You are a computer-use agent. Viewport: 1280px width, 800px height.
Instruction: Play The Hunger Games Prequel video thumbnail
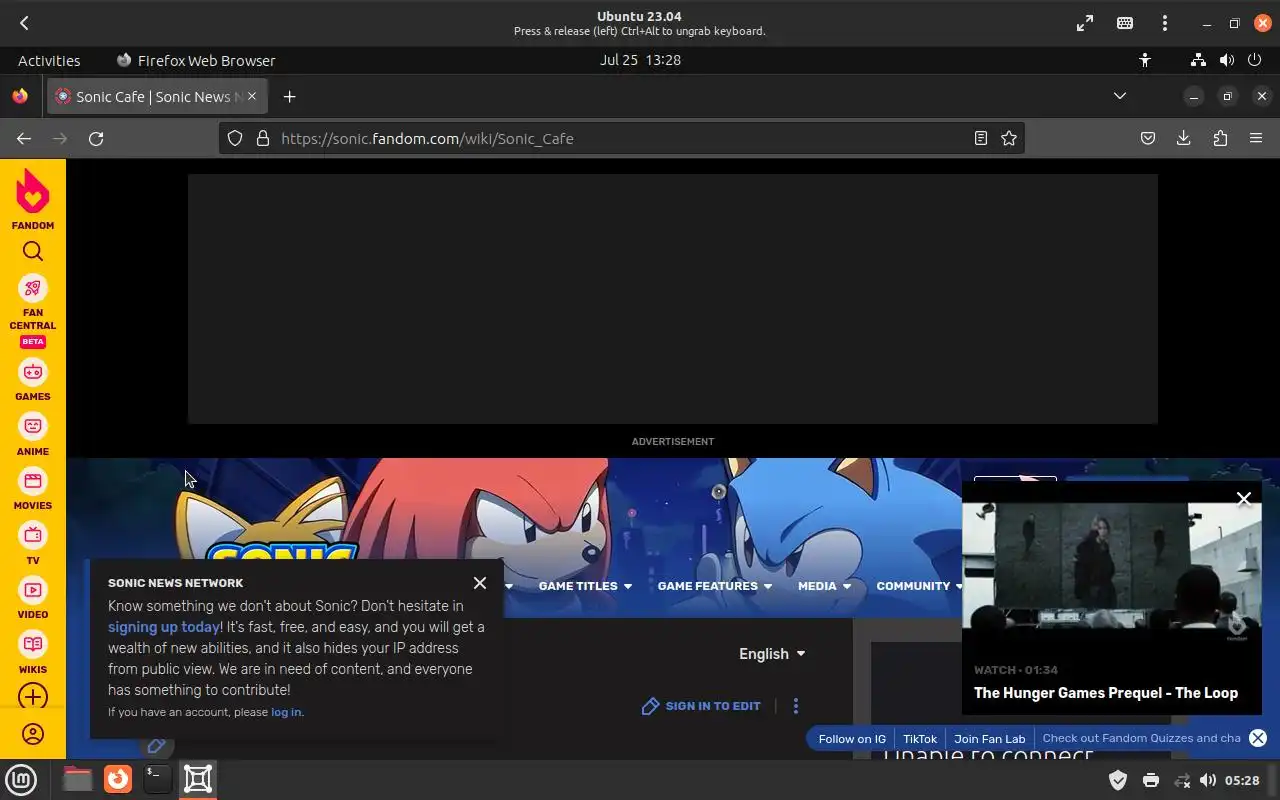(x=1111, y=565)
